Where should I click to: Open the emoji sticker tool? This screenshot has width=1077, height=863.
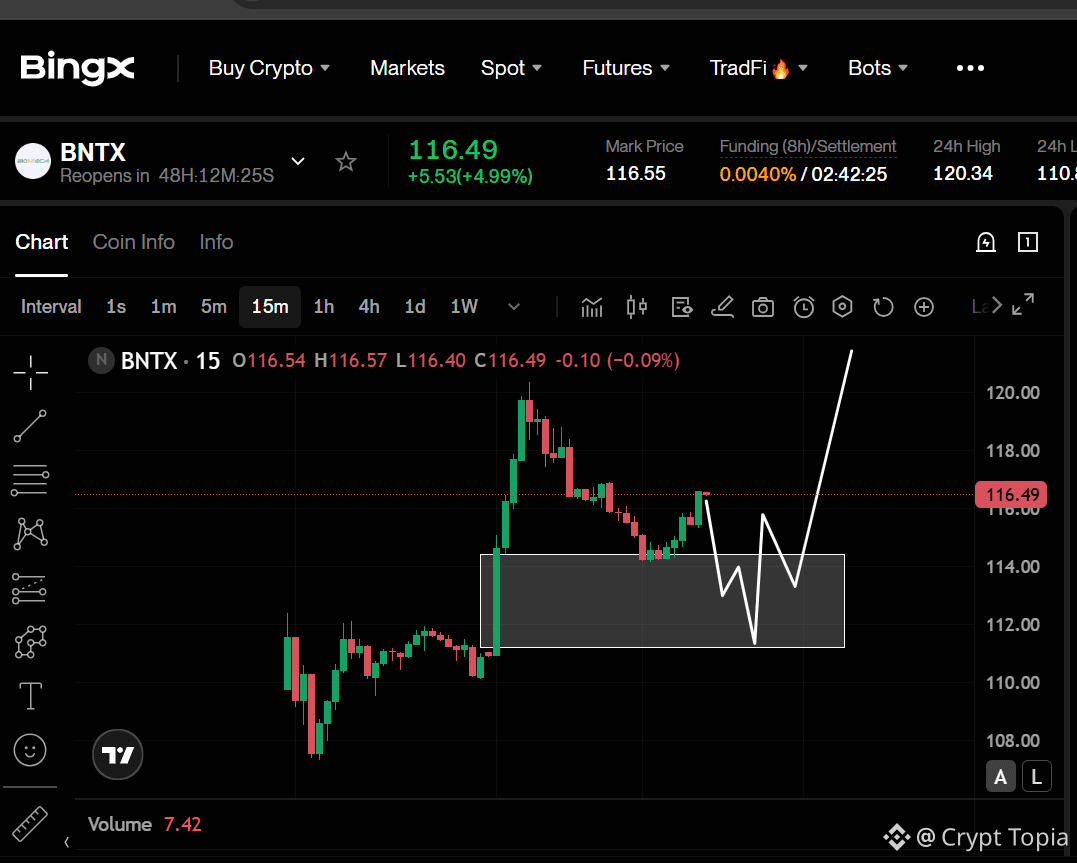pos(30,750)
